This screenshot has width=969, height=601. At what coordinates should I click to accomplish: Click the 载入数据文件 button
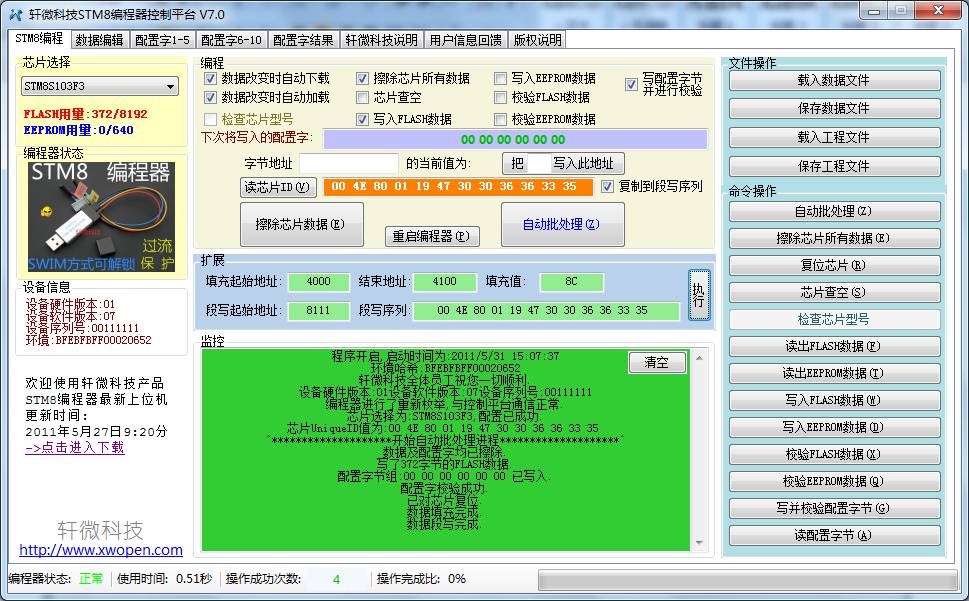(x=834, y=80)
